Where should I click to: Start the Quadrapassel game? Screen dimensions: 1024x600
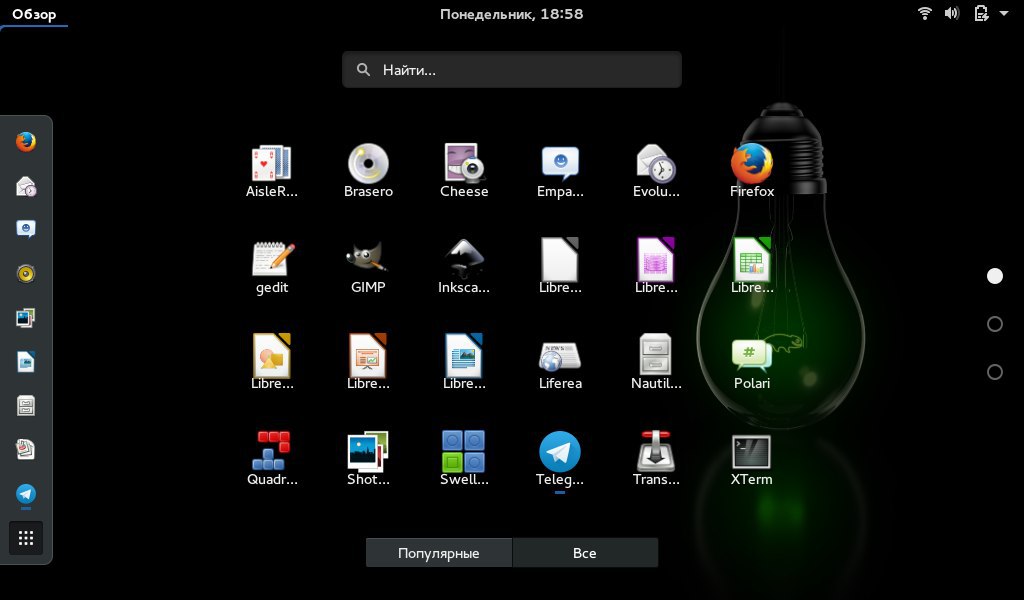click(272, 459)
